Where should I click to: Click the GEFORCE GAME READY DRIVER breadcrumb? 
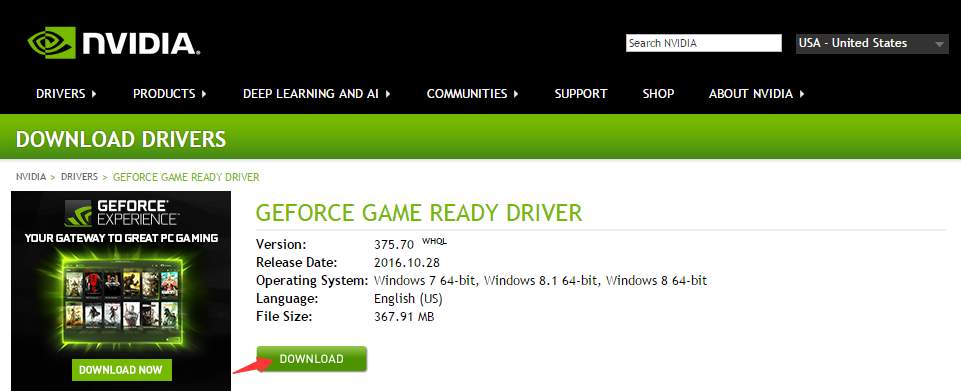pyautogui.click(x=186, y=177)
